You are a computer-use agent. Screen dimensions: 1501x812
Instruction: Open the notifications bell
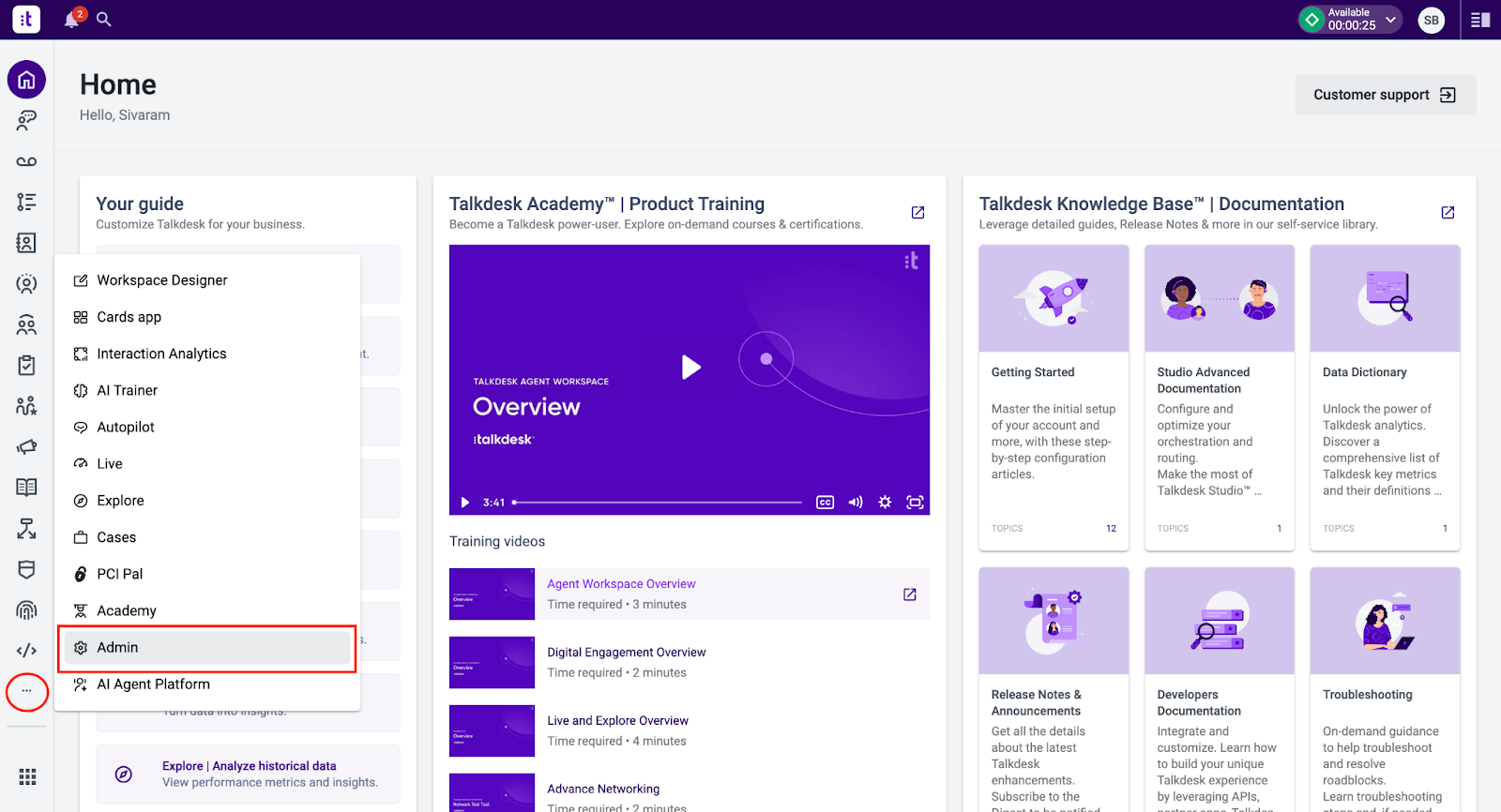pyautogui.click(x=71, y=20)
